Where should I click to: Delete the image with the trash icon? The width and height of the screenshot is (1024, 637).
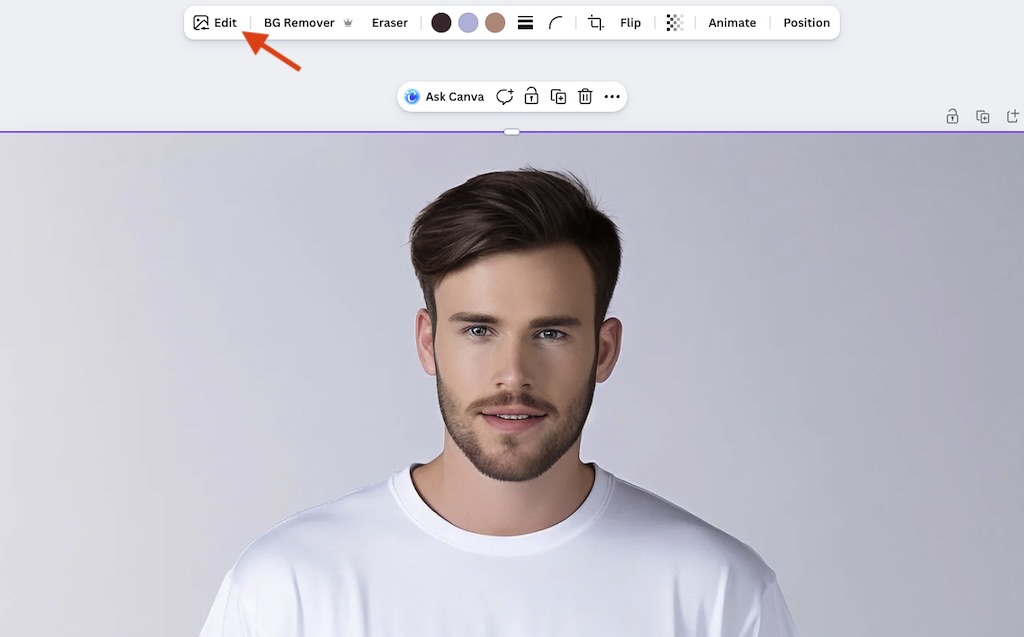(x=585, y=96)
